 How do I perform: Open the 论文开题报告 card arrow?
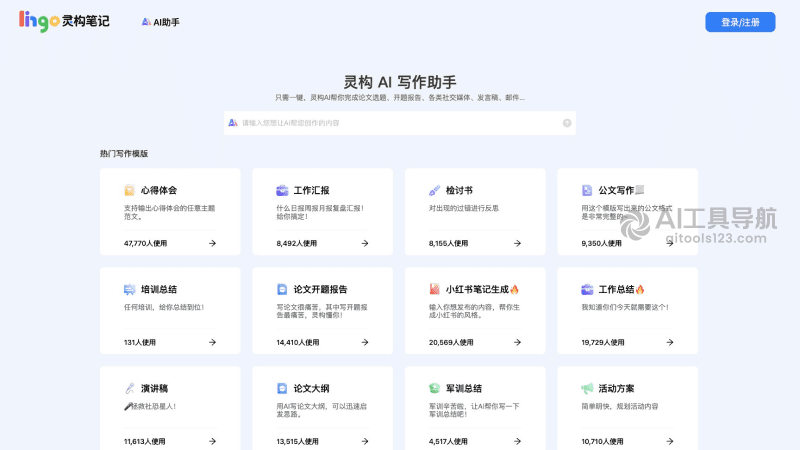click(365, 342)
